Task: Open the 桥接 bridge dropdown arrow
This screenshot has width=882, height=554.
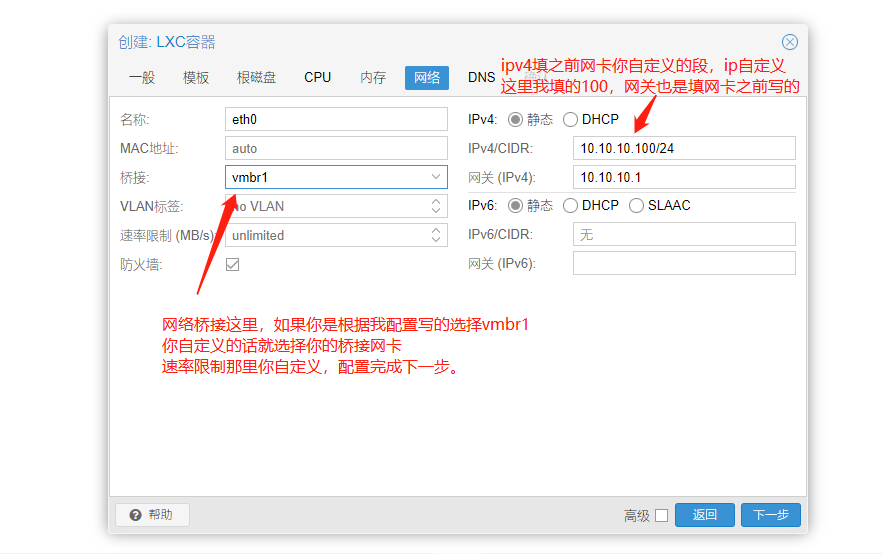Action: (x=436, y=177)
